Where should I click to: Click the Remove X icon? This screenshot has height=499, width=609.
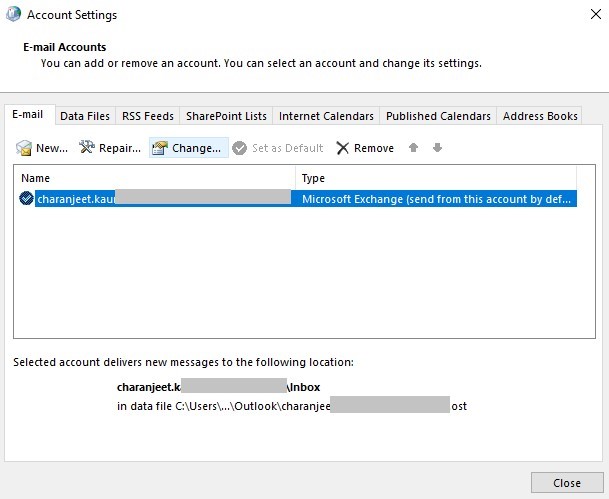(343, 148)
